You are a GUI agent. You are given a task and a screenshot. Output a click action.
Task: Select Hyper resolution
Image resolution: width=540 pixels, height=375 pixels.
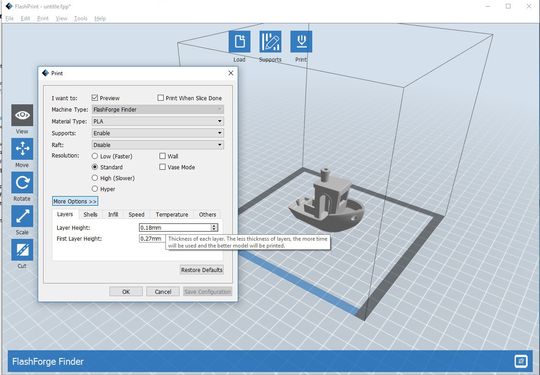(x=95, y=189)
